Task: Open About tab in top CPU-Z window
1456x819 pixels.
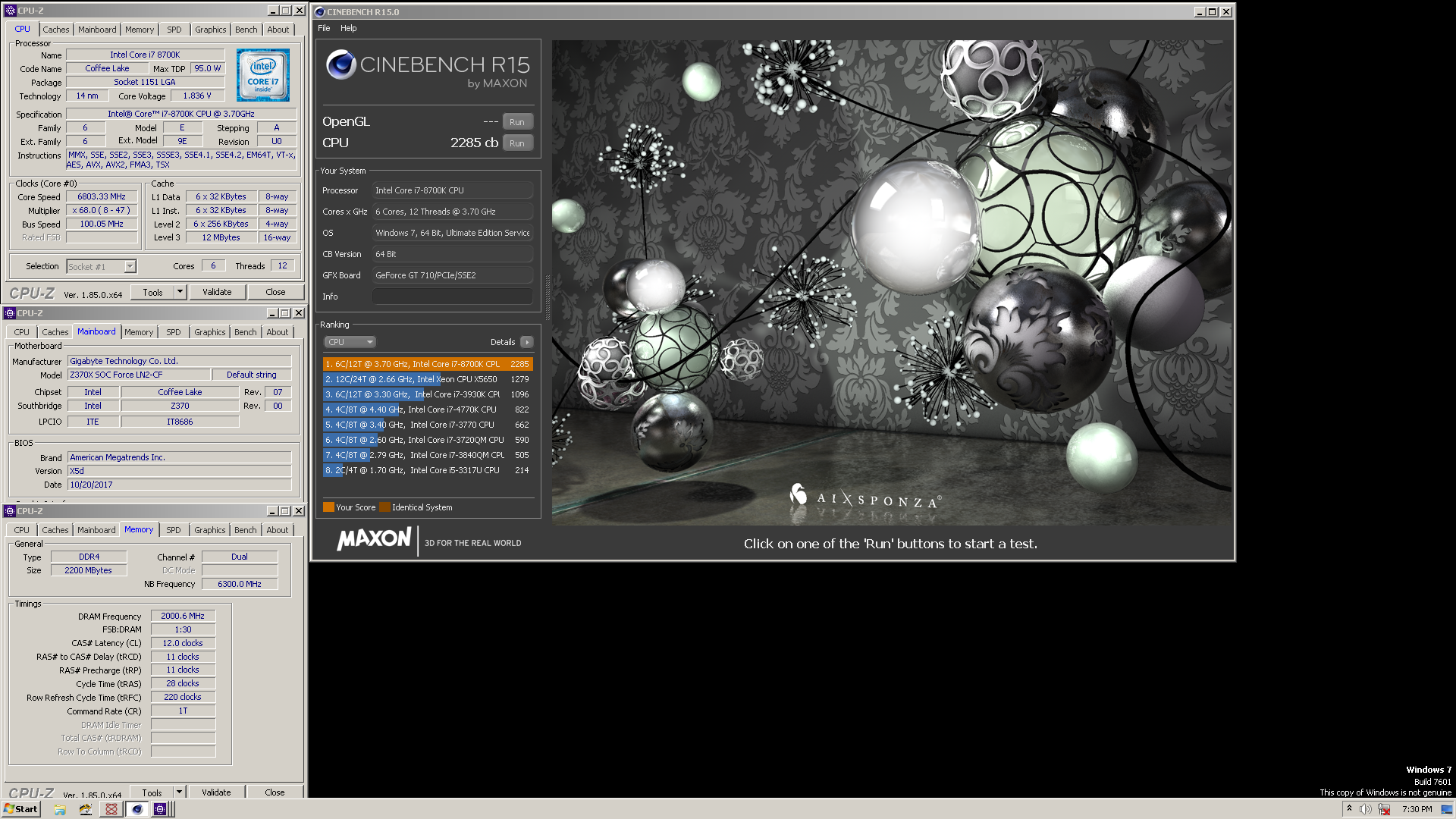Action: point(278,30)
